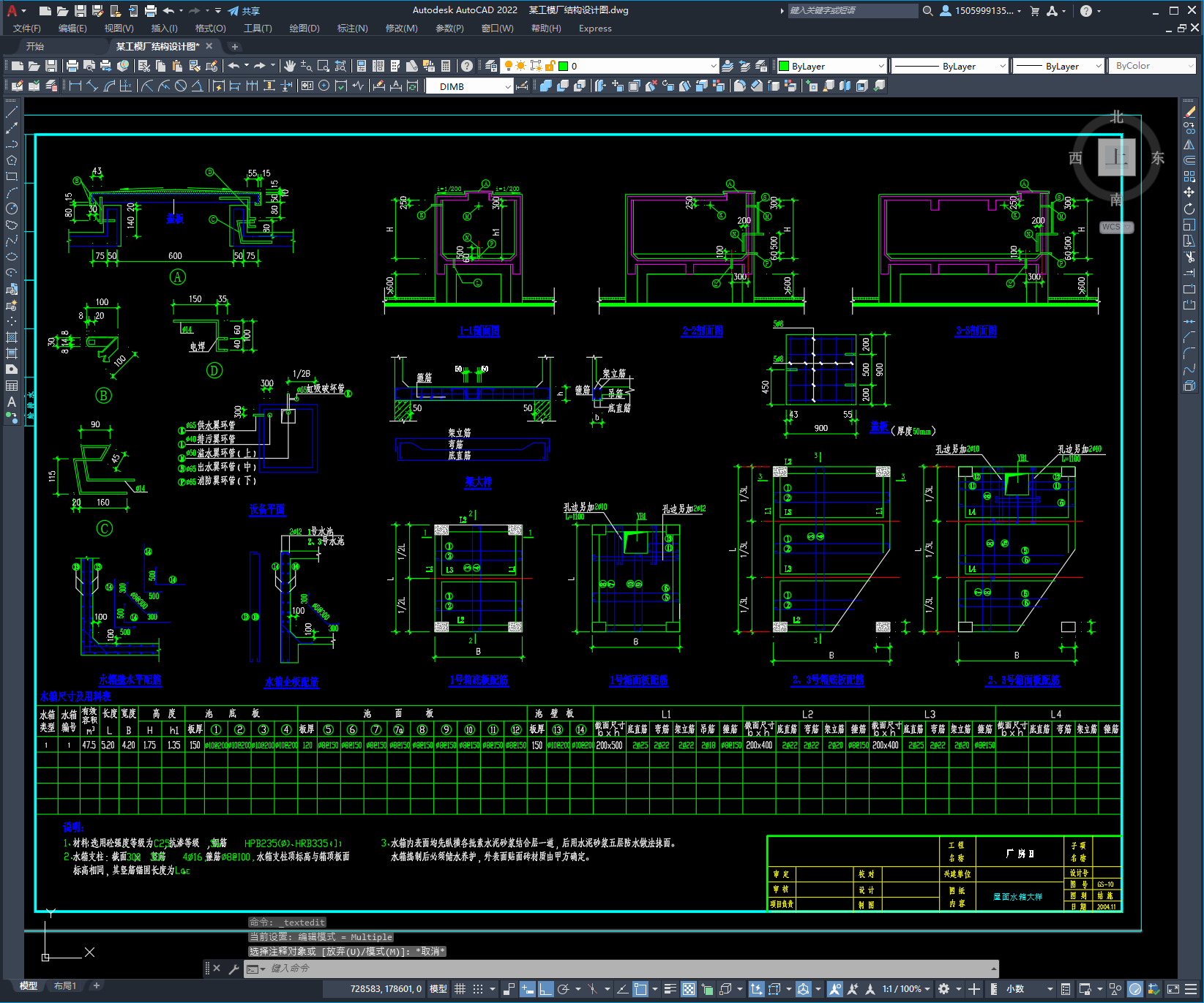This screenshot has height=1003, width=1204.
Task: Toggle the grid display in status bar
Action: (x=460, y=989)
